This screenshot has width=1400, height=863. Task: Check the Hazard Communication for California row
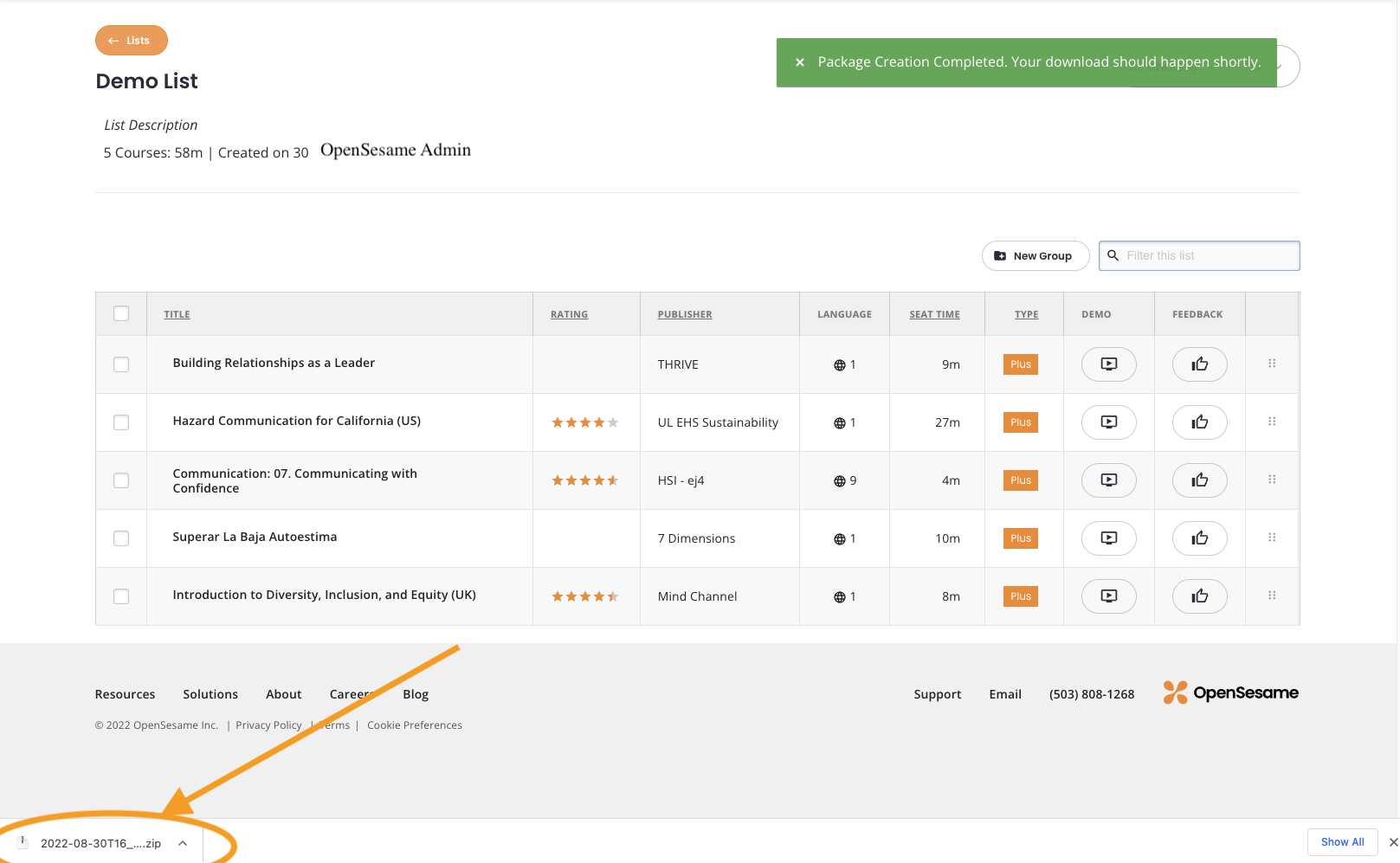[x=121, y=422]
